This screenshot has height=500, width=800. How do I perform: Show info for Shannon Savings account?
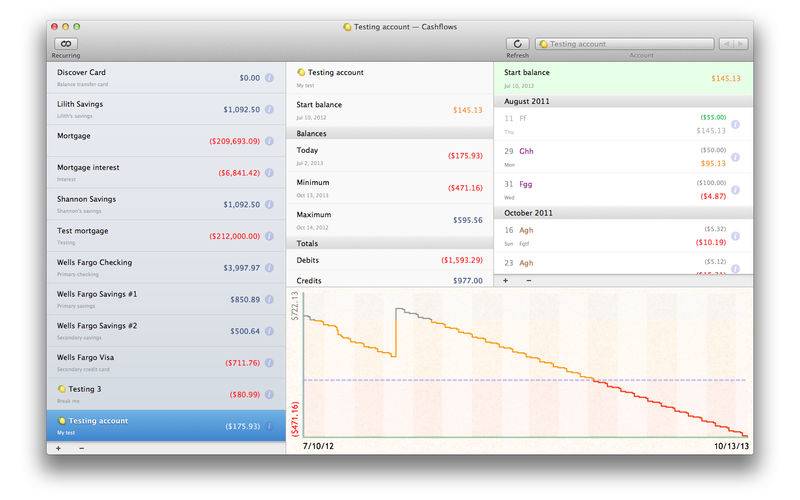(x=269, y=204)
